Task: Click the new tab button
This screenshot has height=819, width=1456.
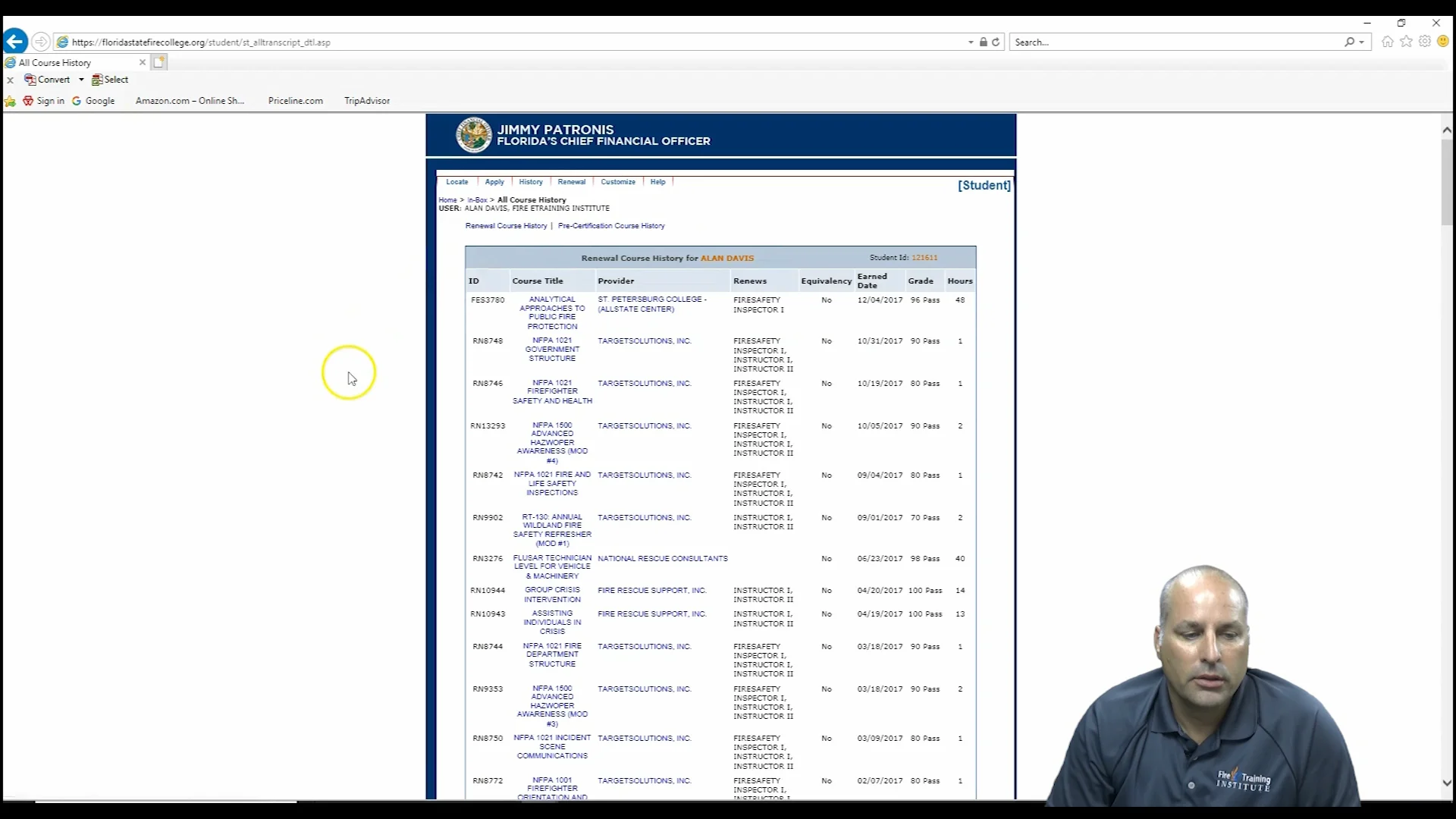Action: tap(158, 62)
